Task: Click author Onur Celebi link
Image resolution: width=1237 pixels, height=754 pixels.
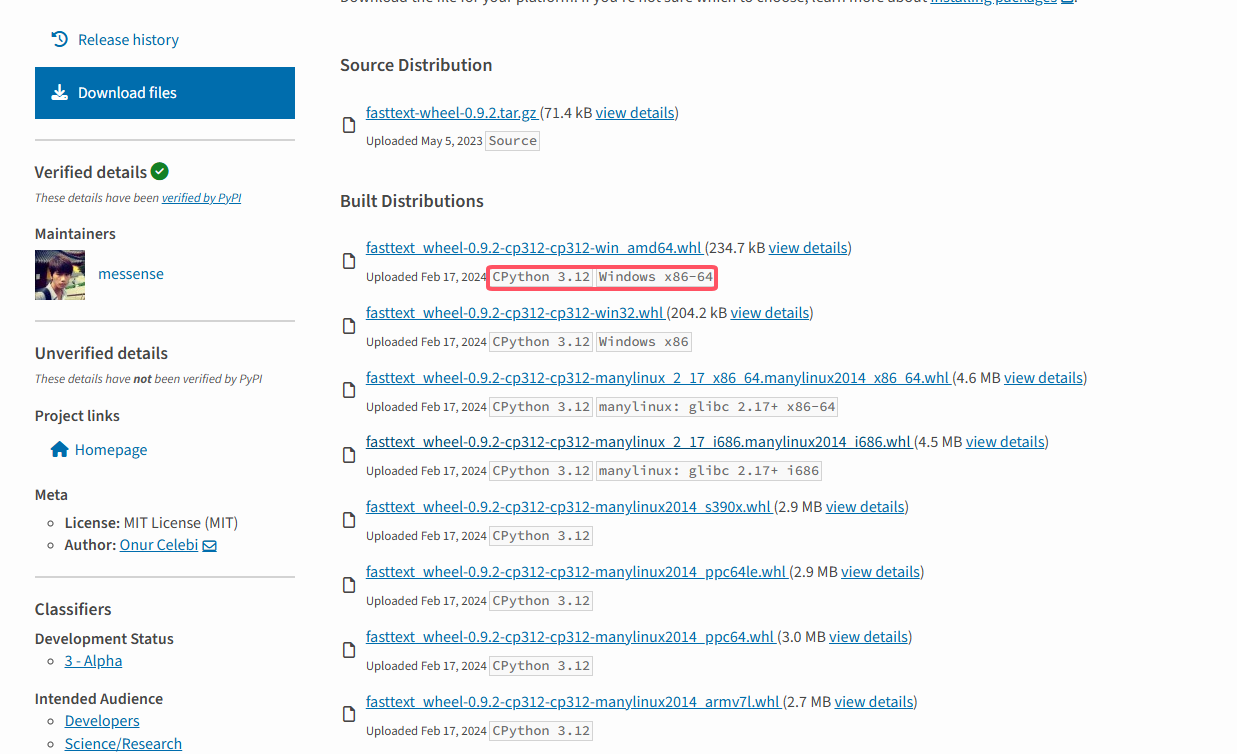Action: (x=159, y=545)
